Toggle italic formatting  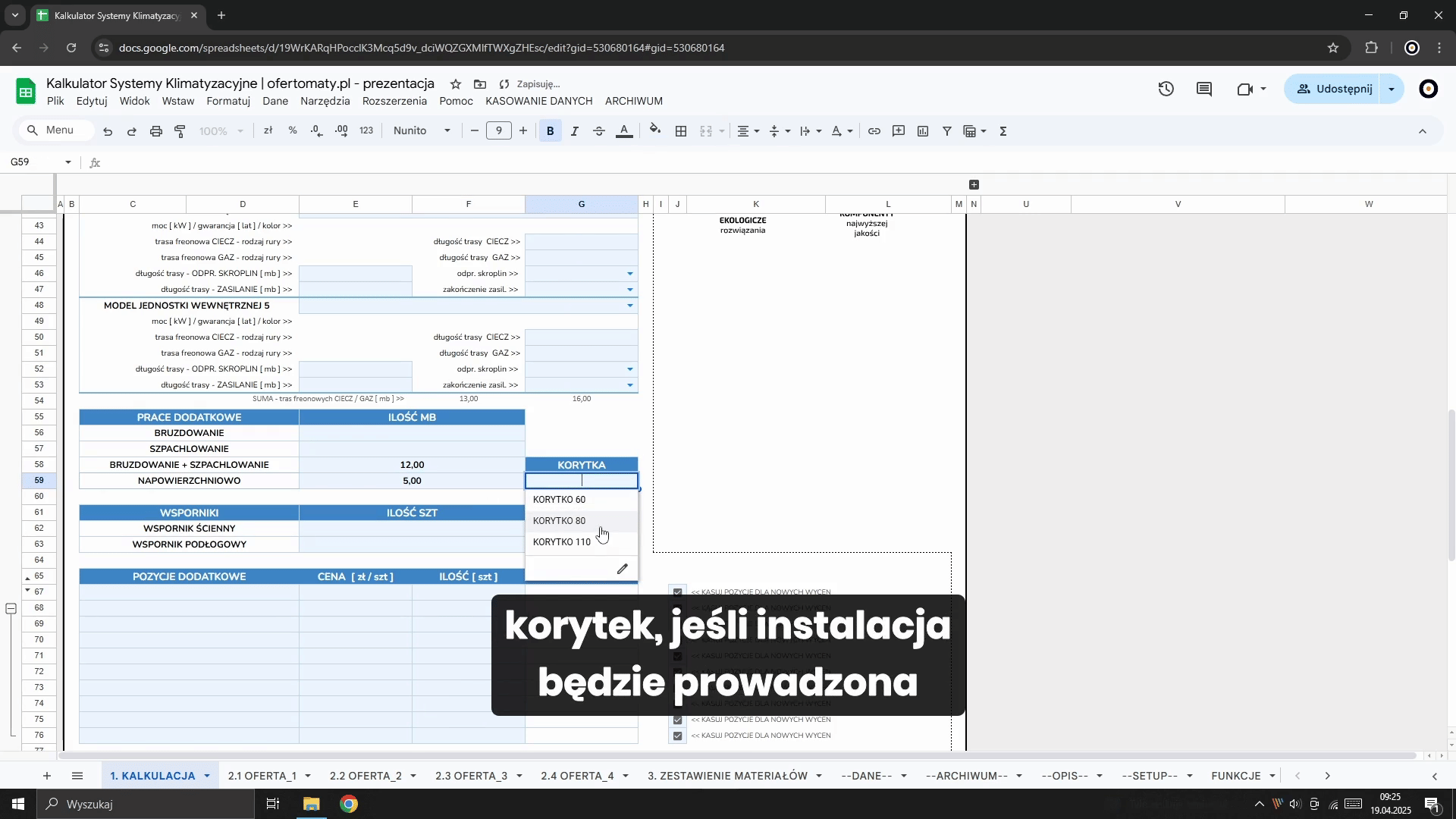[x=574, y=131]
